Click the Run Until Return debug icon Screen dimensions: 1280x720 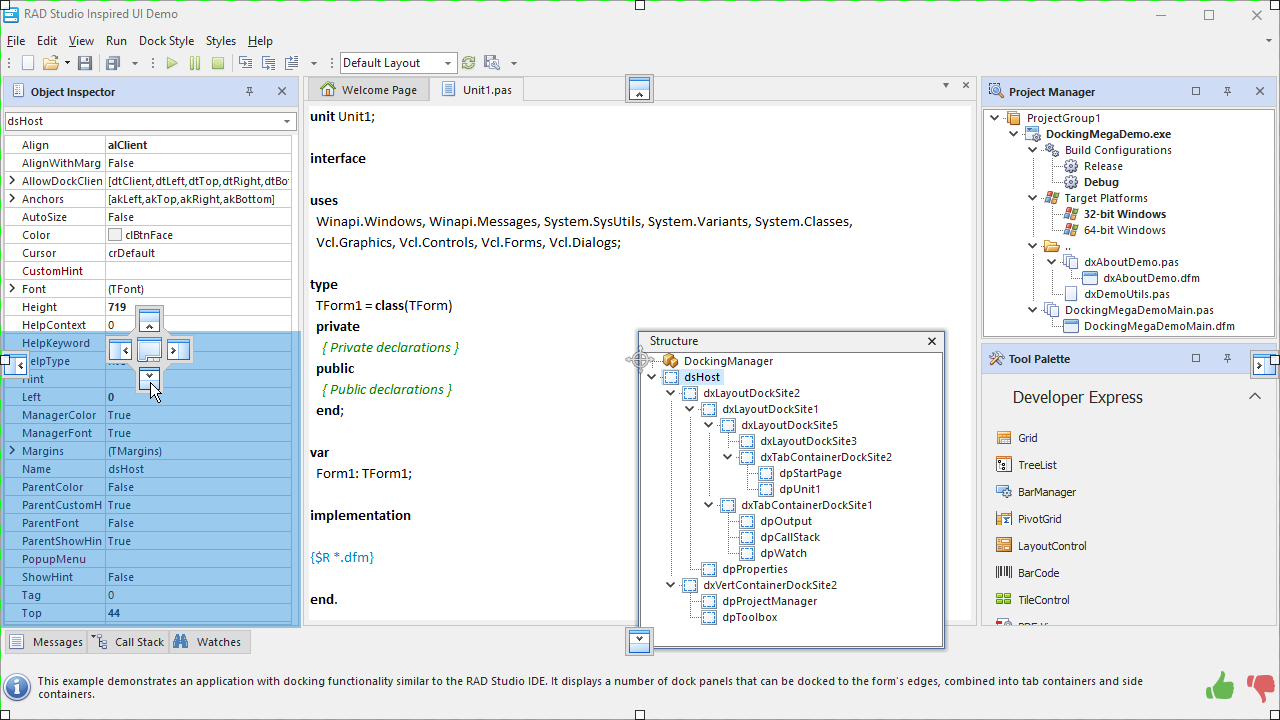pyautogui.click(x=291, y=63)
